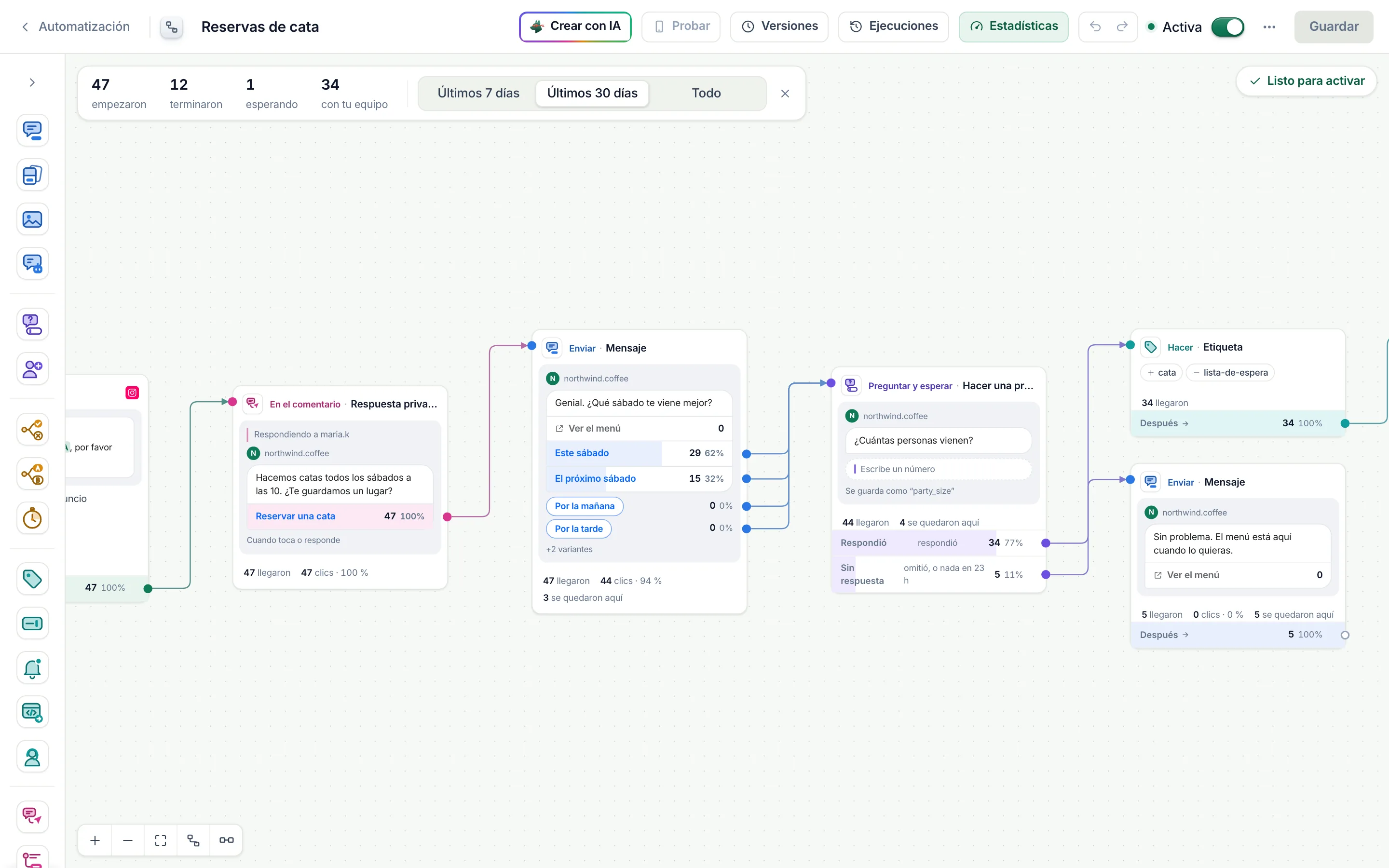Add a webhook code block
The height and width of the screenshot is (868, 1389).
point(32,712)
